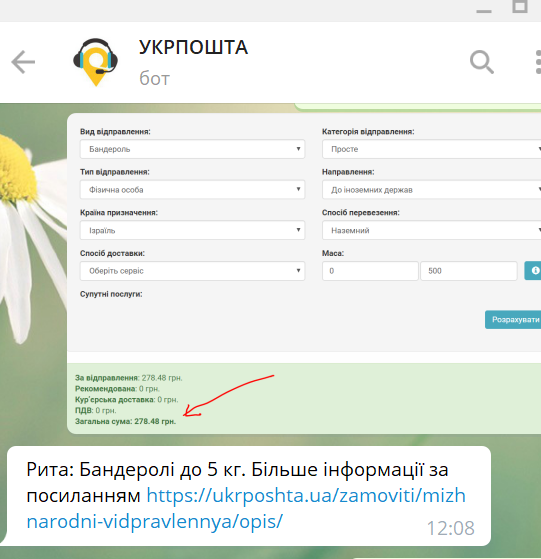The image size is (541, 559).
Task: Expand the Оберіть сервіс dropdown
Action: click(x=192, y=271)
